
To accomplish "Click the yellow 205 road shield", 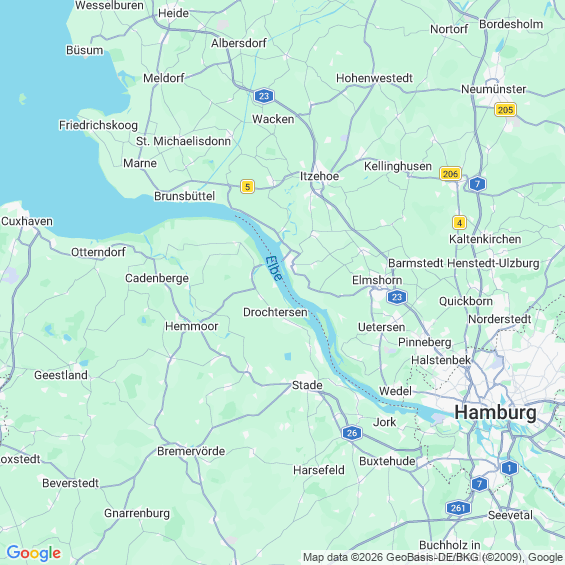I will pyautogui.click(x=505, y=110).
